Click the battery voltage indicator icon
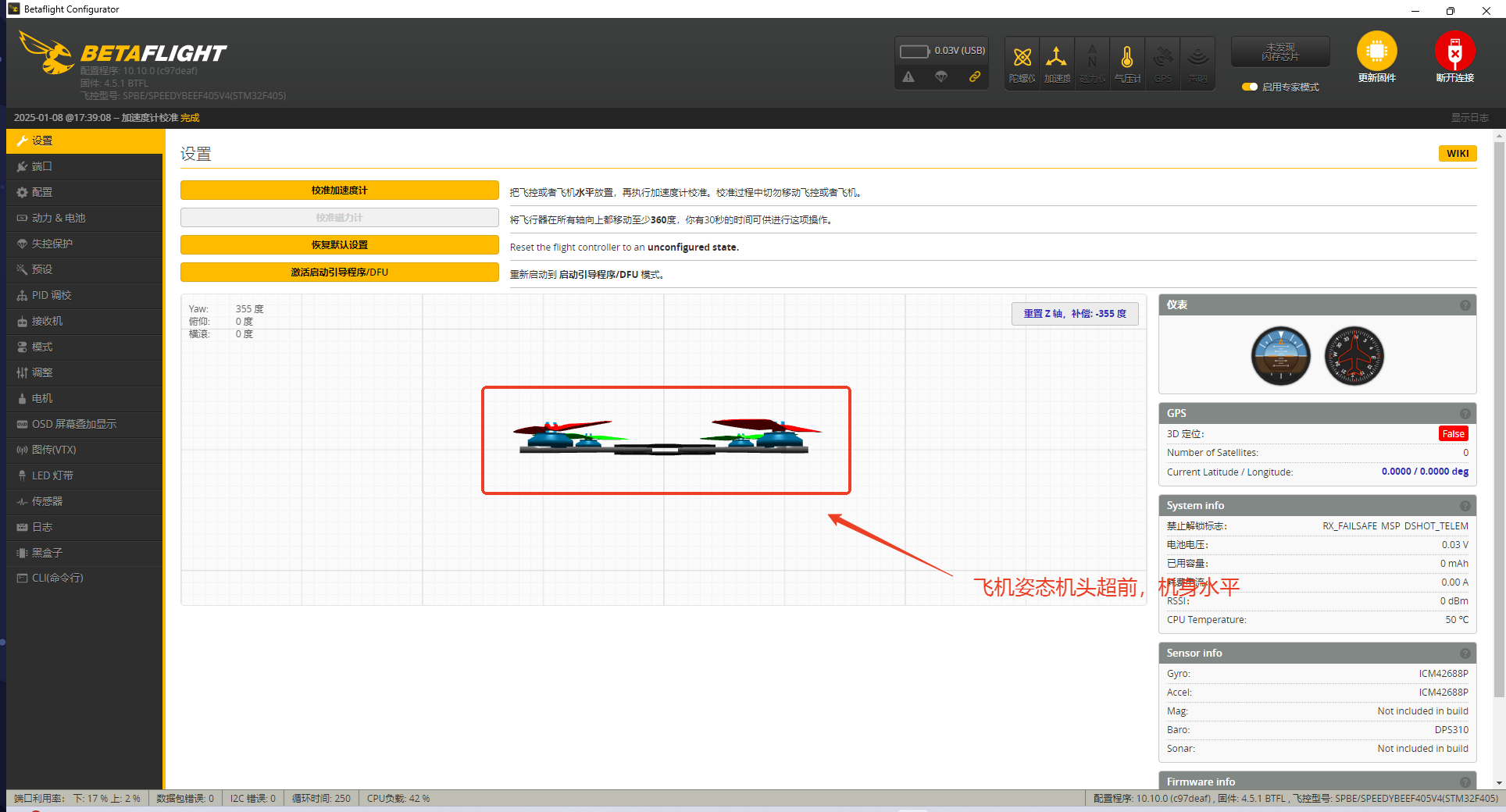1506x812 pixels. click(914, 52)
